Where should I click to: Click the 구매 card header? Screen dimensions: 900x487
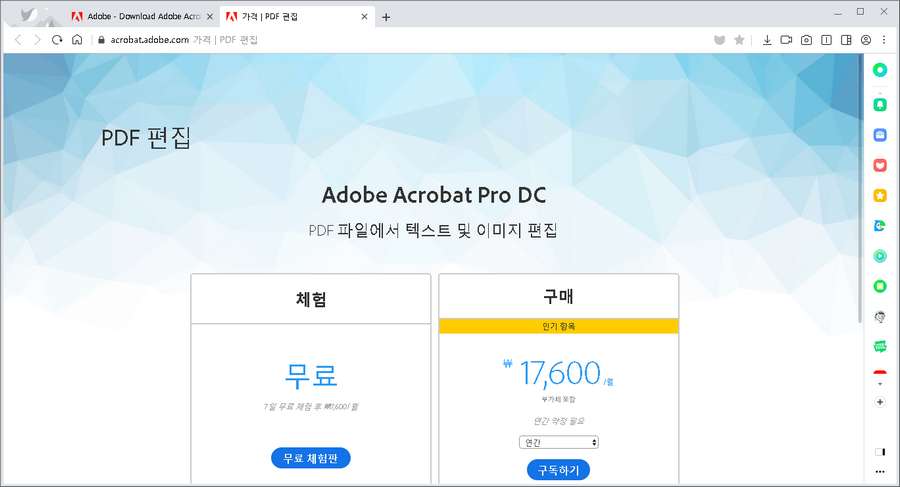click(558, 297)
